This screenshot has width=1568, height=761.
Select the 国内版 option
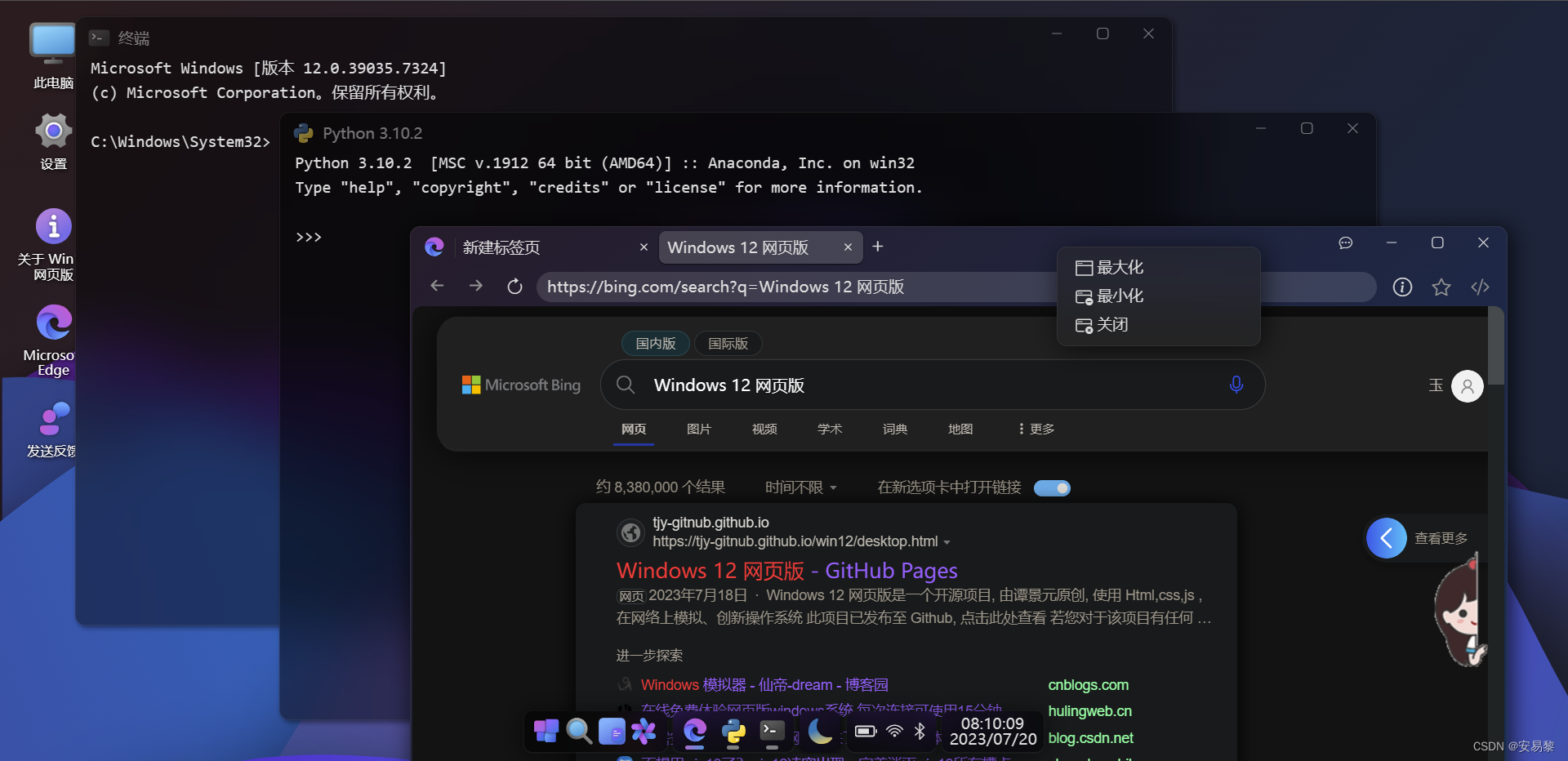pos(656,343)
